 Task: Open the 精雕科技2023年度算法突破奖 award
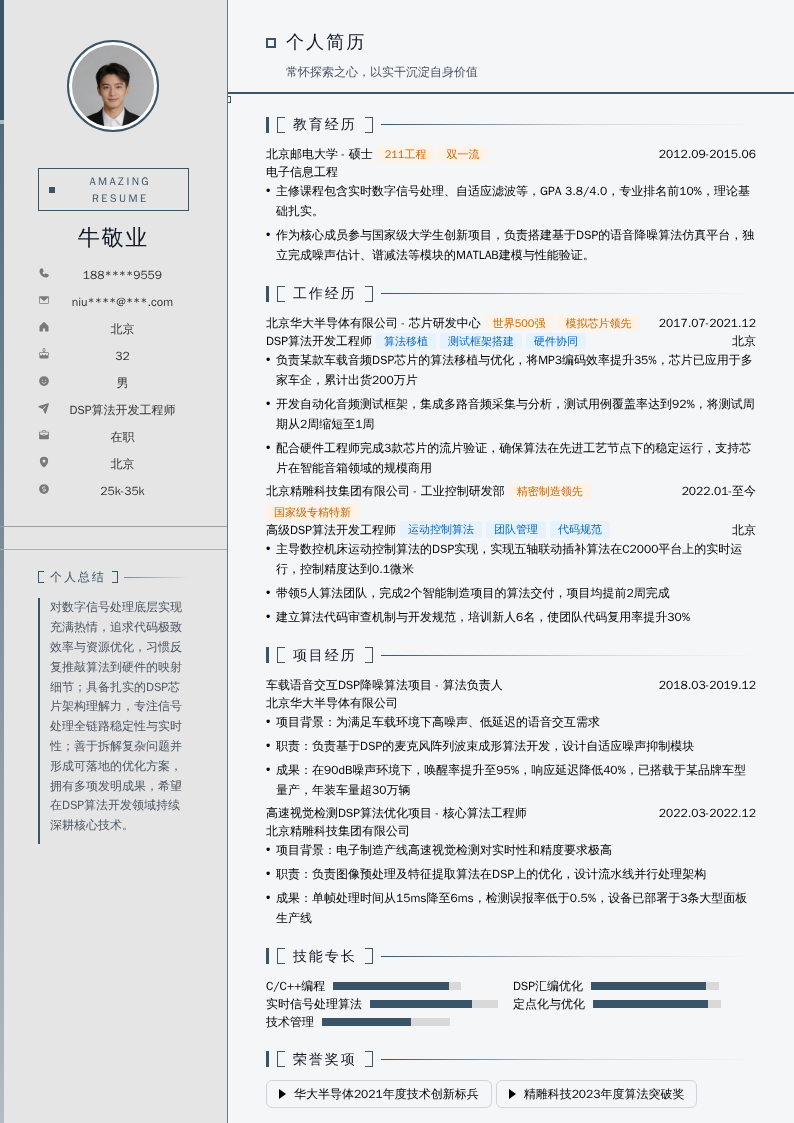click(x=596, y=1094)
